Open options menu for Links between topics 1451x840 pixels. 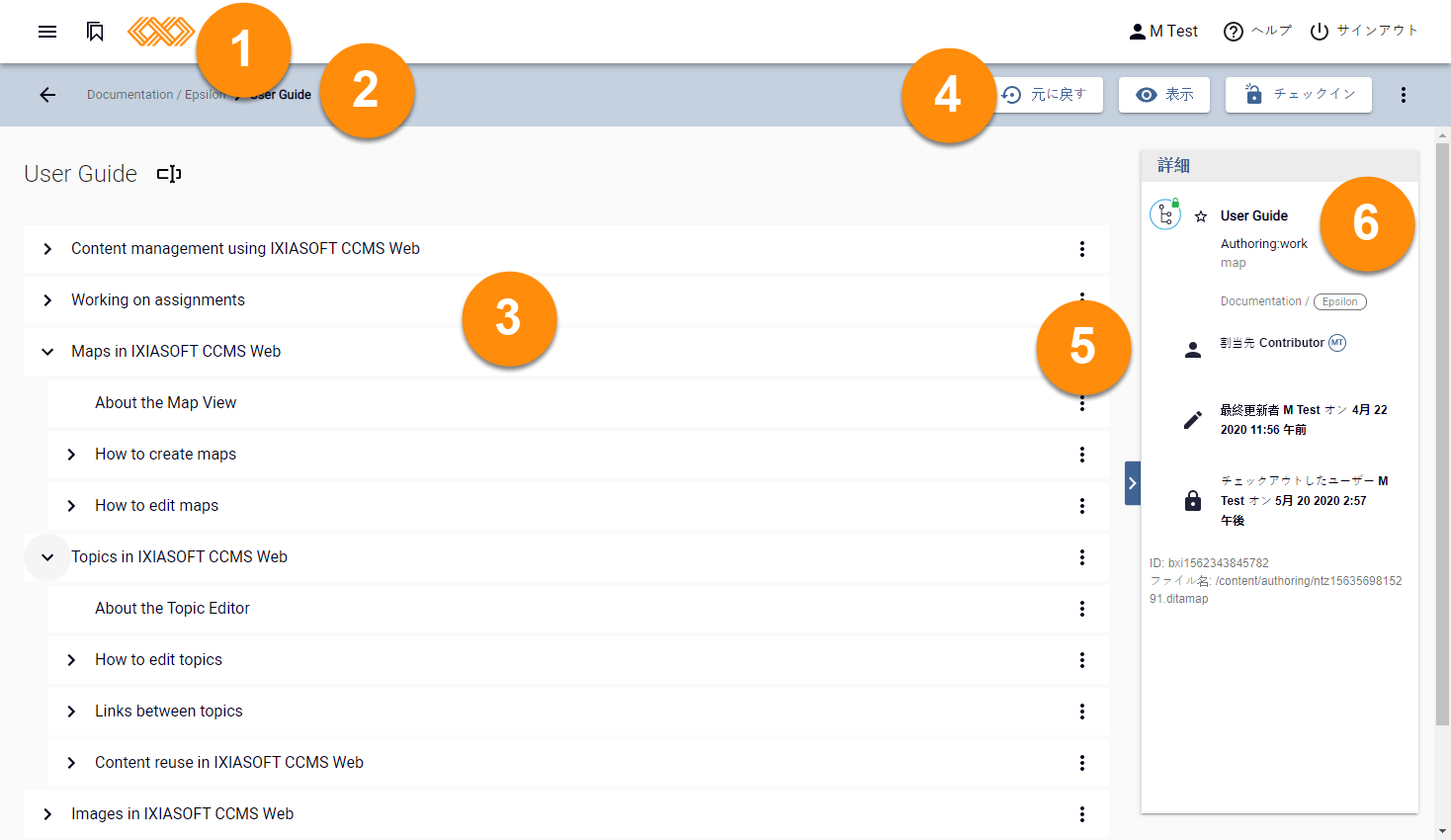pyautogui.click(x=1082, y=712)
